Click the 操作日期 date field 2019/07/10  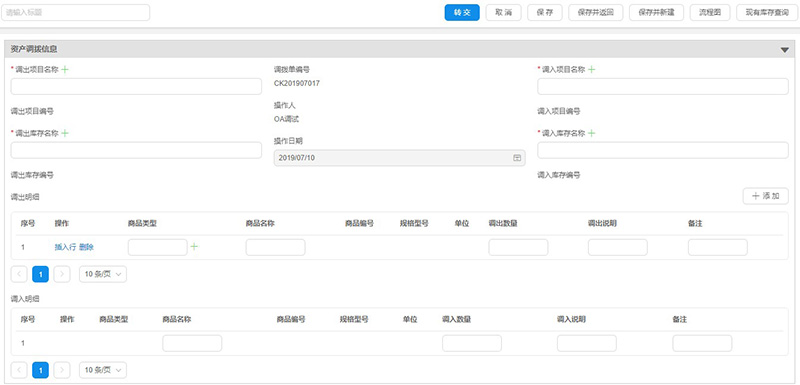point(399,158)
